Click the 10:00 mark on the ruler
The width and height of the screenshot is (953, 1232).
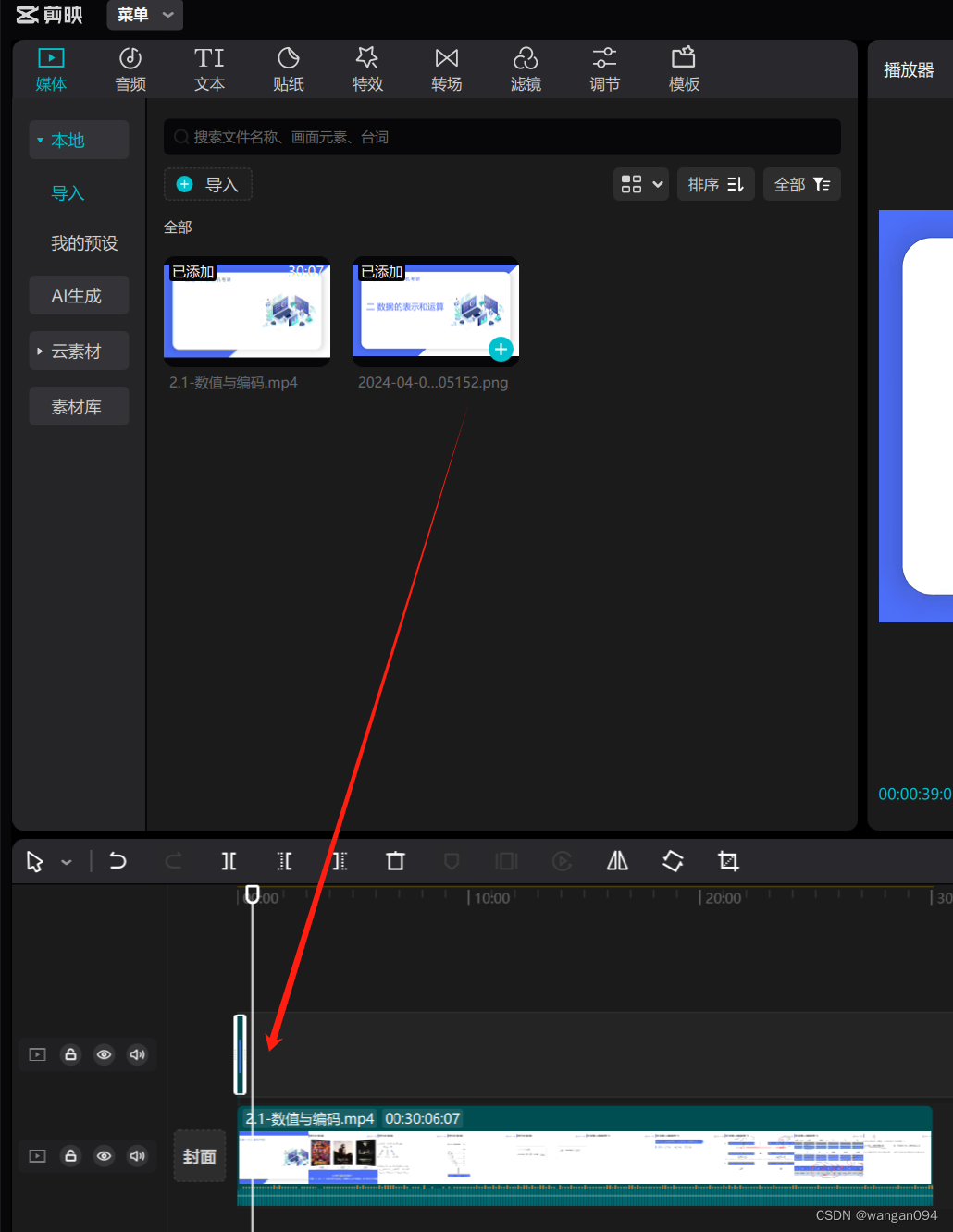[491, 898]
